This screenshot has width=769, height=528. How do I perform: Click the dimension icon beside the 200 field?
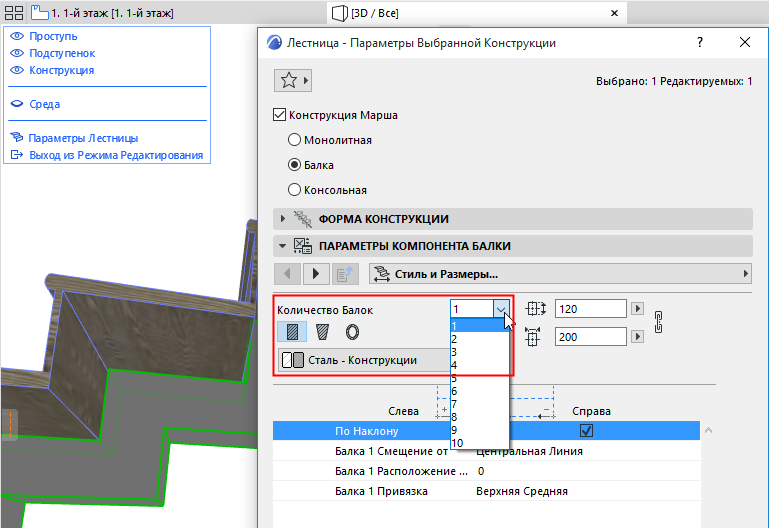coord(533,337)
